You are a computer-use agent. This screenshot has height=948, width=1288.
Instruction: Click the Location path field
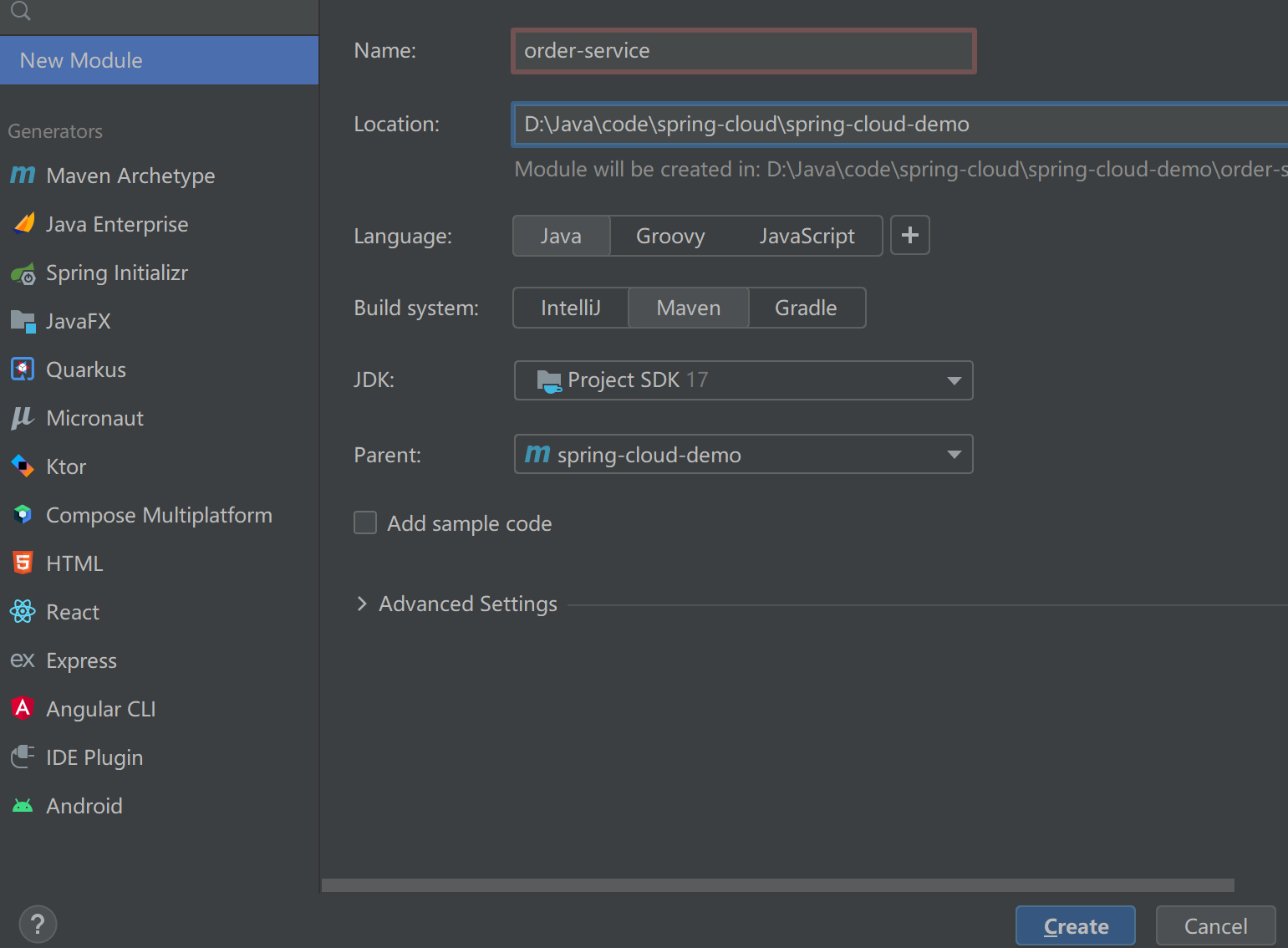click(900, 125)
